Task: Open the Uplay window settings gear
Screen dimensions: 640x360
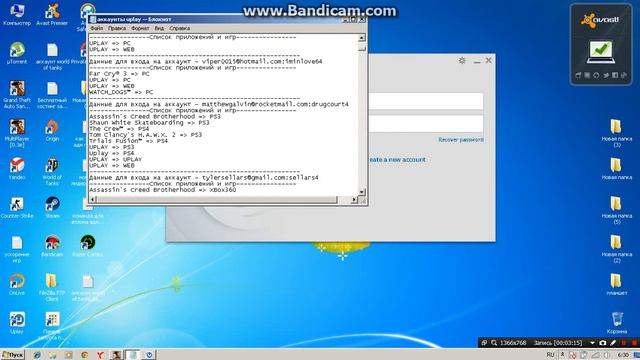Action: click(x=462, y=60)
